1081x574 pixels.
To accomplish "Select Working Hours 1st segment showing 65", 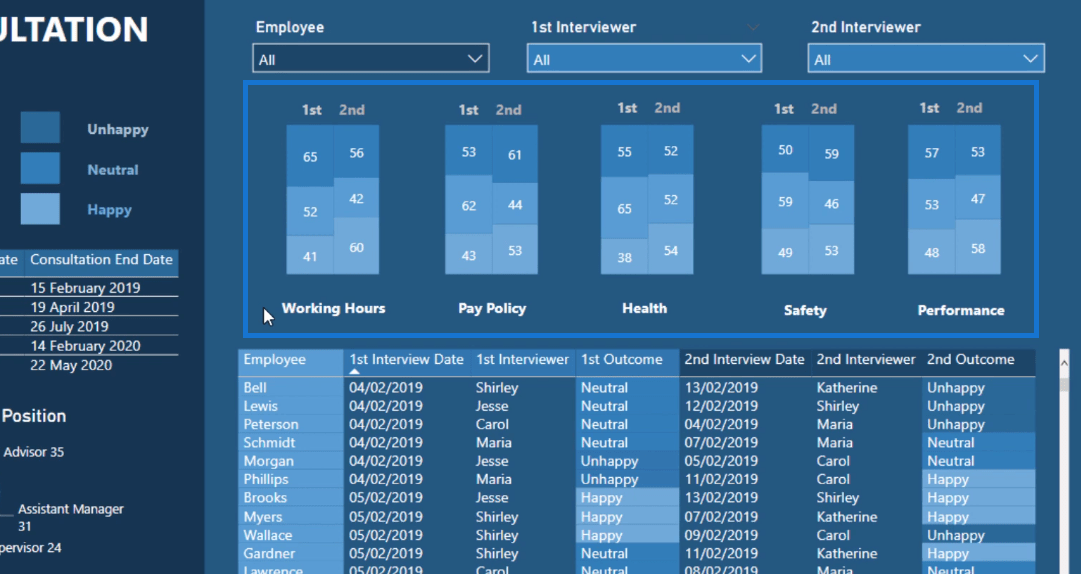I will [310, 156].
